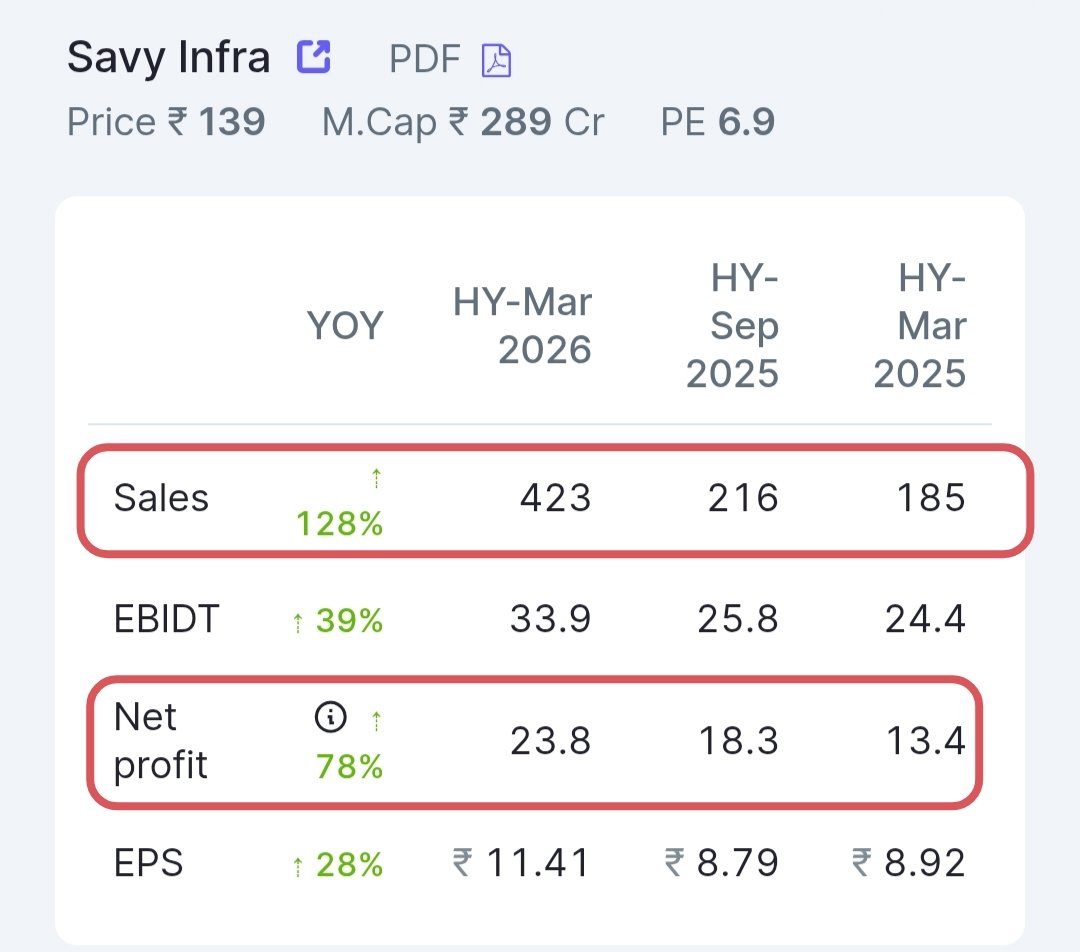
Task: Select the YOY column header
Action: tap(345, 325)
